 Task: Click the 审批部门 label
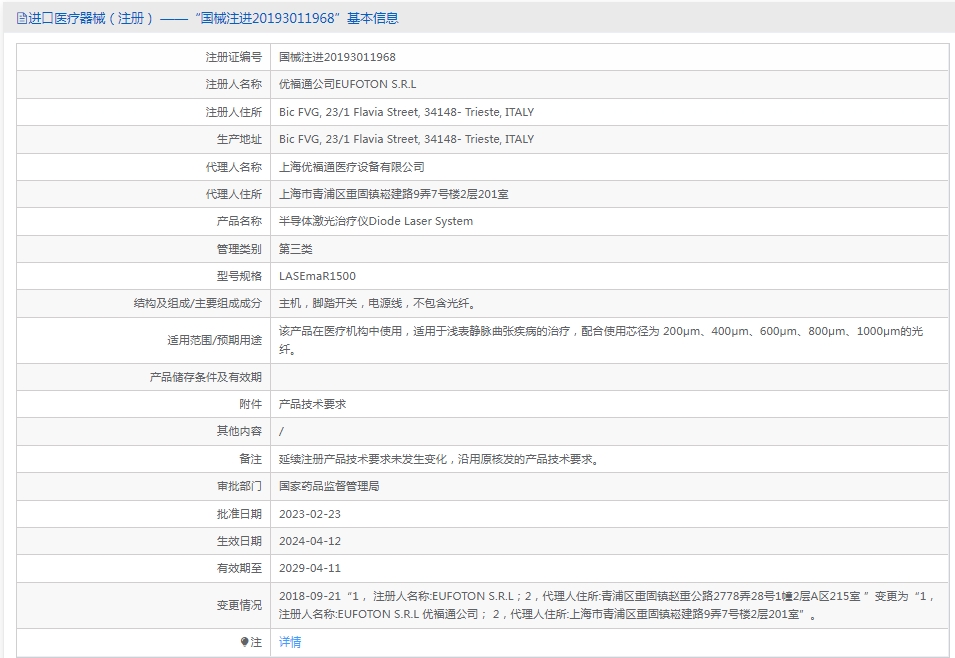click(239, 486)
